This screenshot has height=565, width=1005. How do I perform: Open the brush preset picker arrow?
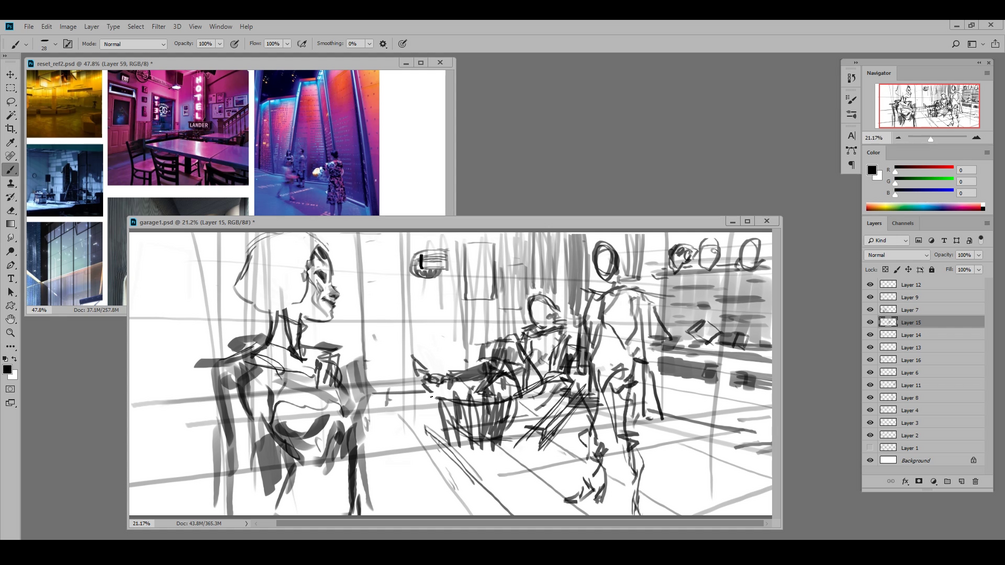(x=55, y=44)
